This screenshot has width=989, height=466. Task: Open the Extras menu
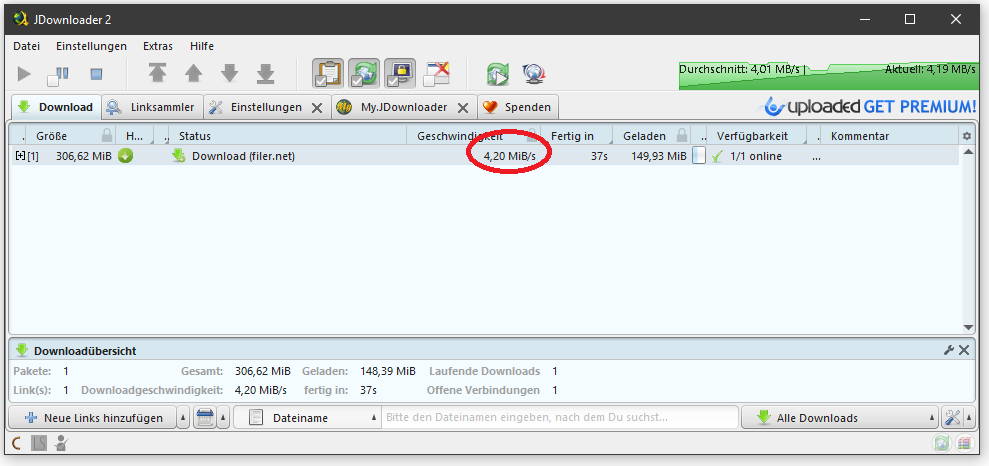coord(158,46)
